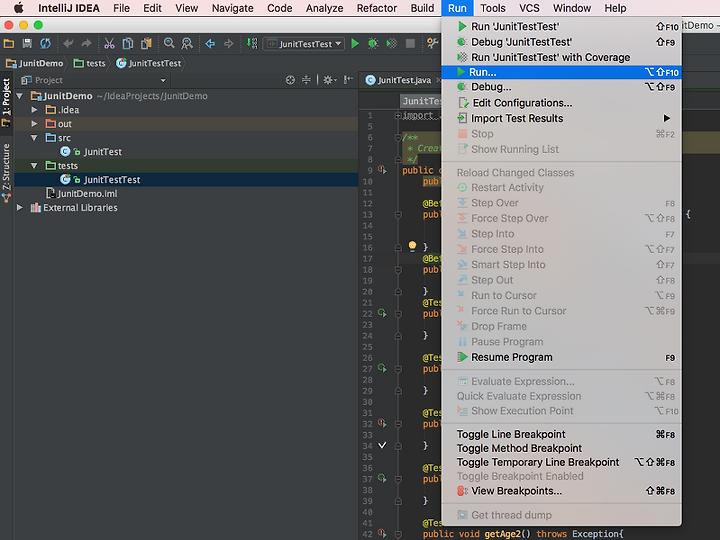Click the run test gutter icon on line 22
This screenshot has height=540, width=720.
point(382,313)
